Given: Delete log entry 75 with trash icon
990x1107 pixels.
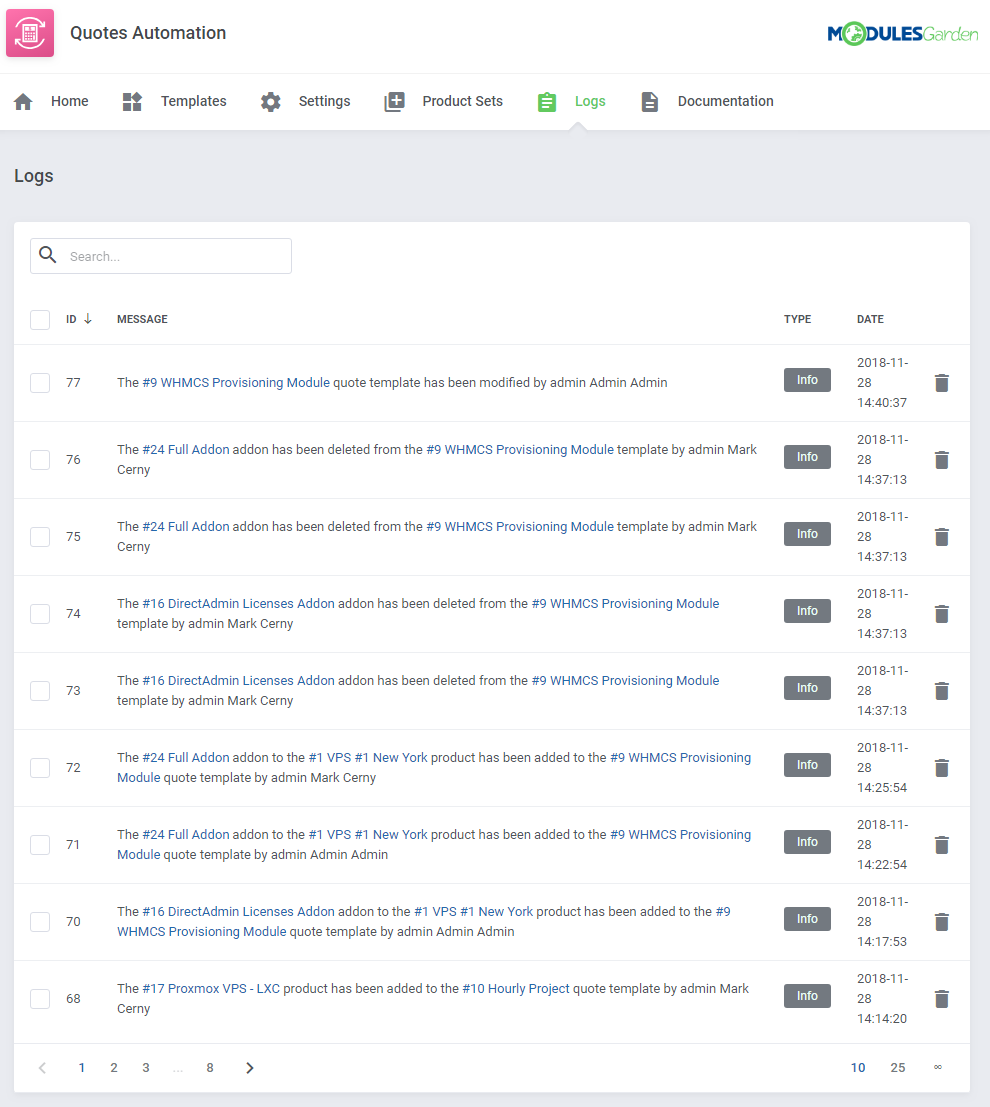Looking at the screenshot, I should click(941, 537).
